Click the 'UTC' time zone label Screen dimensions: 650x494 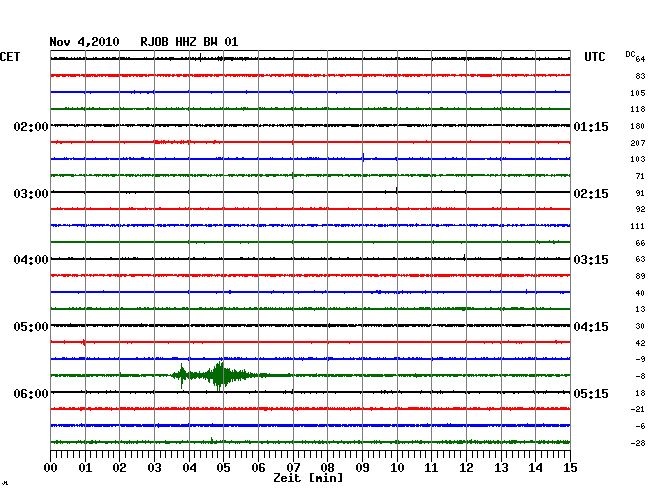tap(594, 57)
